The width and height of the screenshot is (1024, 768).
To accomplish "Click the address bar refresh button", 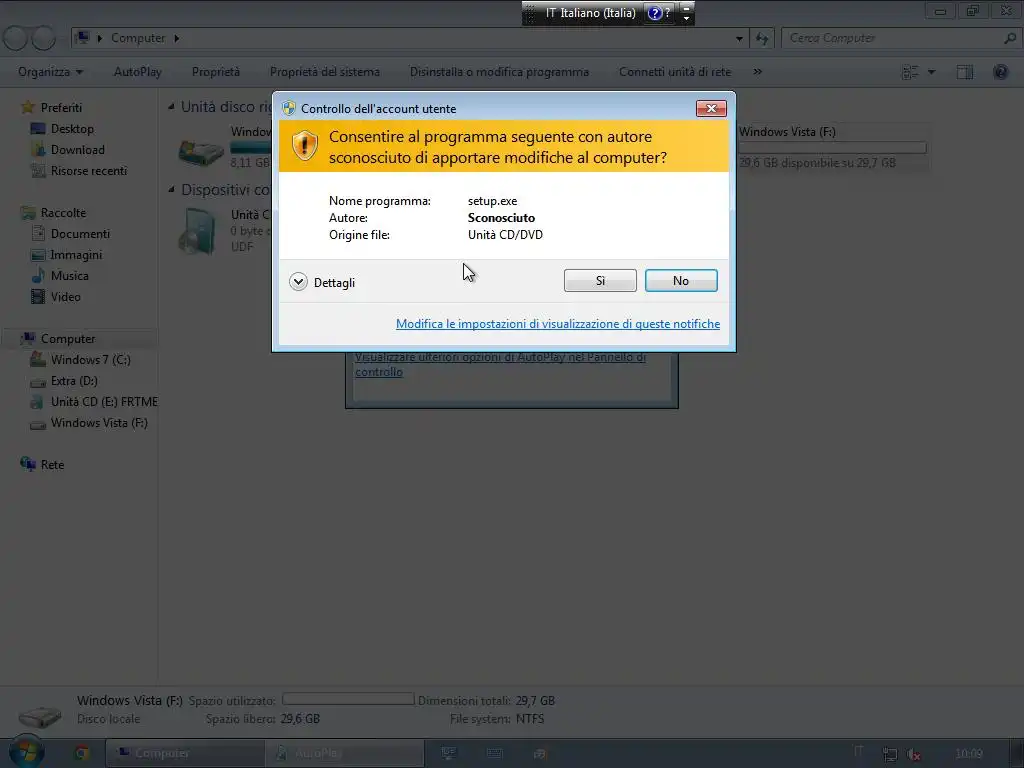I will point(761,39).
